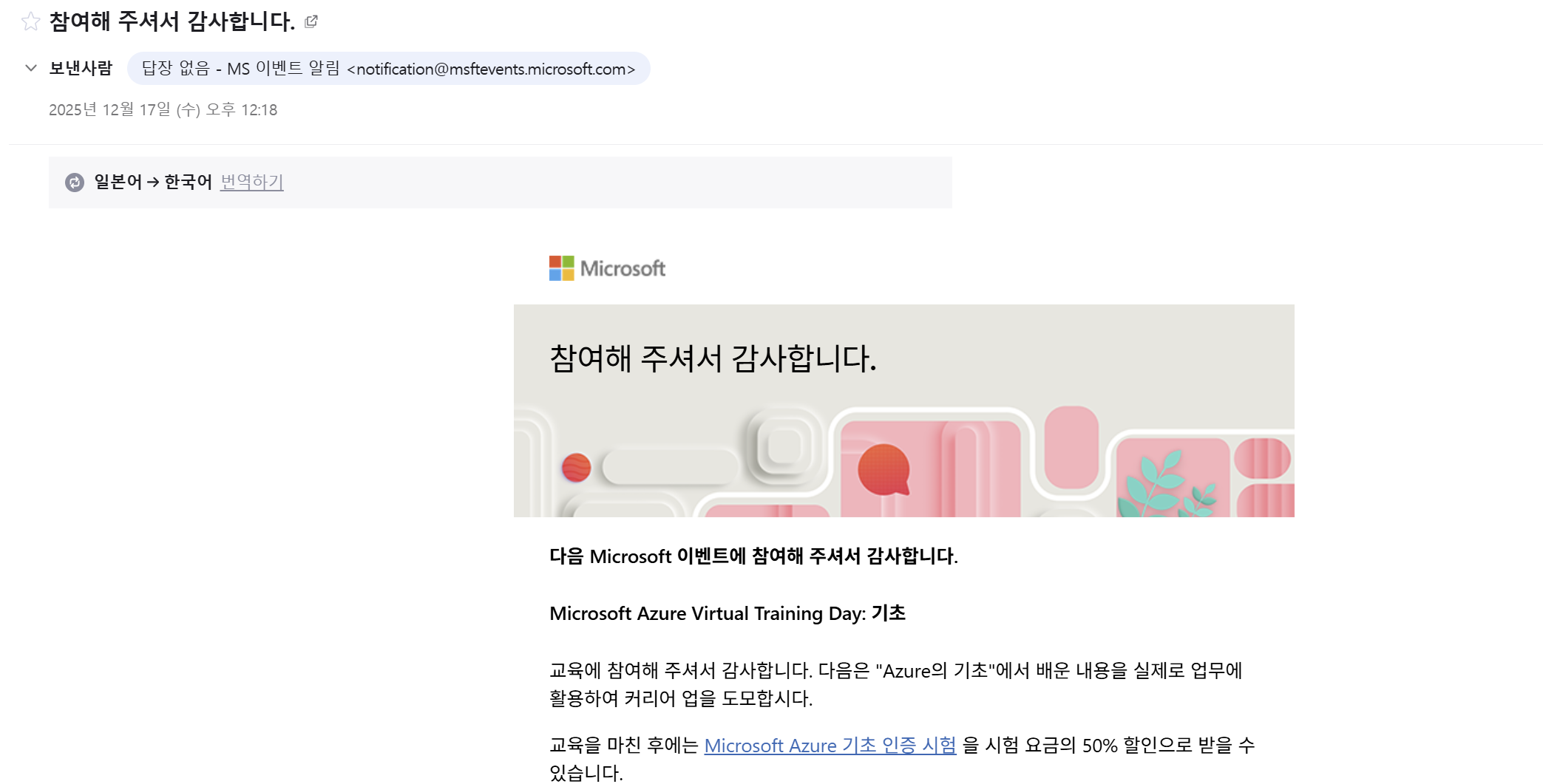Click the Japanese to Korean translation bar

pos(499,181)
